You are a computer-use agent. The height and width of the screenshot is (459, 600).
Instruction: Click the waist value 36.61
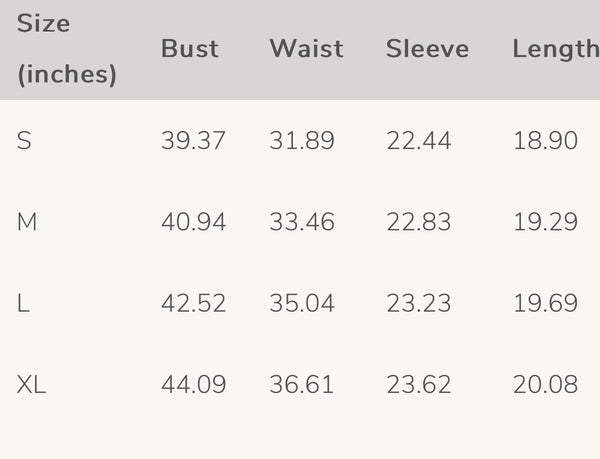(x=301, y=384)
